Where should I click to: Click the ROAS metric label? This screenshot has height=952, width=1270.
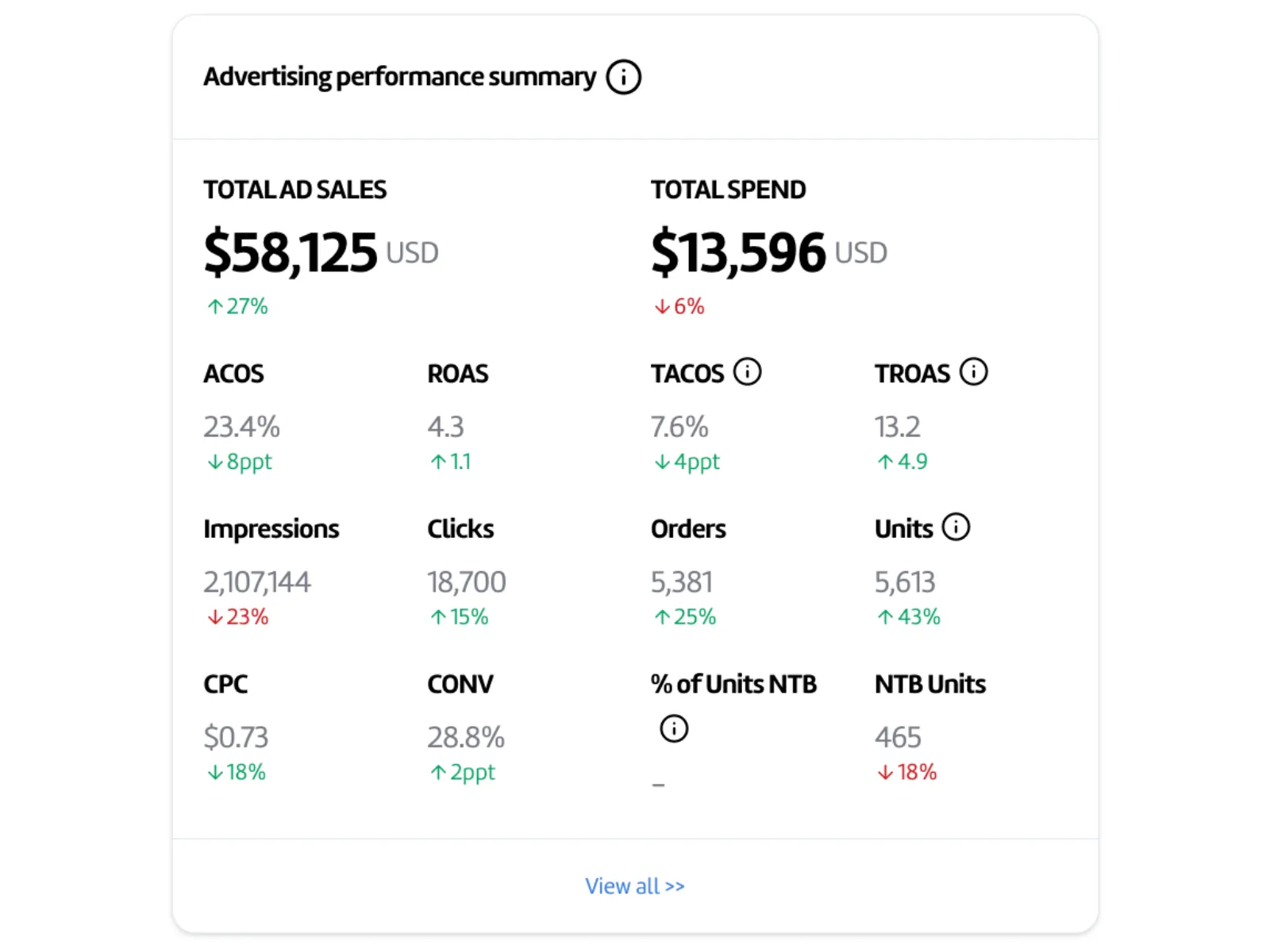(x=458, y=373)
